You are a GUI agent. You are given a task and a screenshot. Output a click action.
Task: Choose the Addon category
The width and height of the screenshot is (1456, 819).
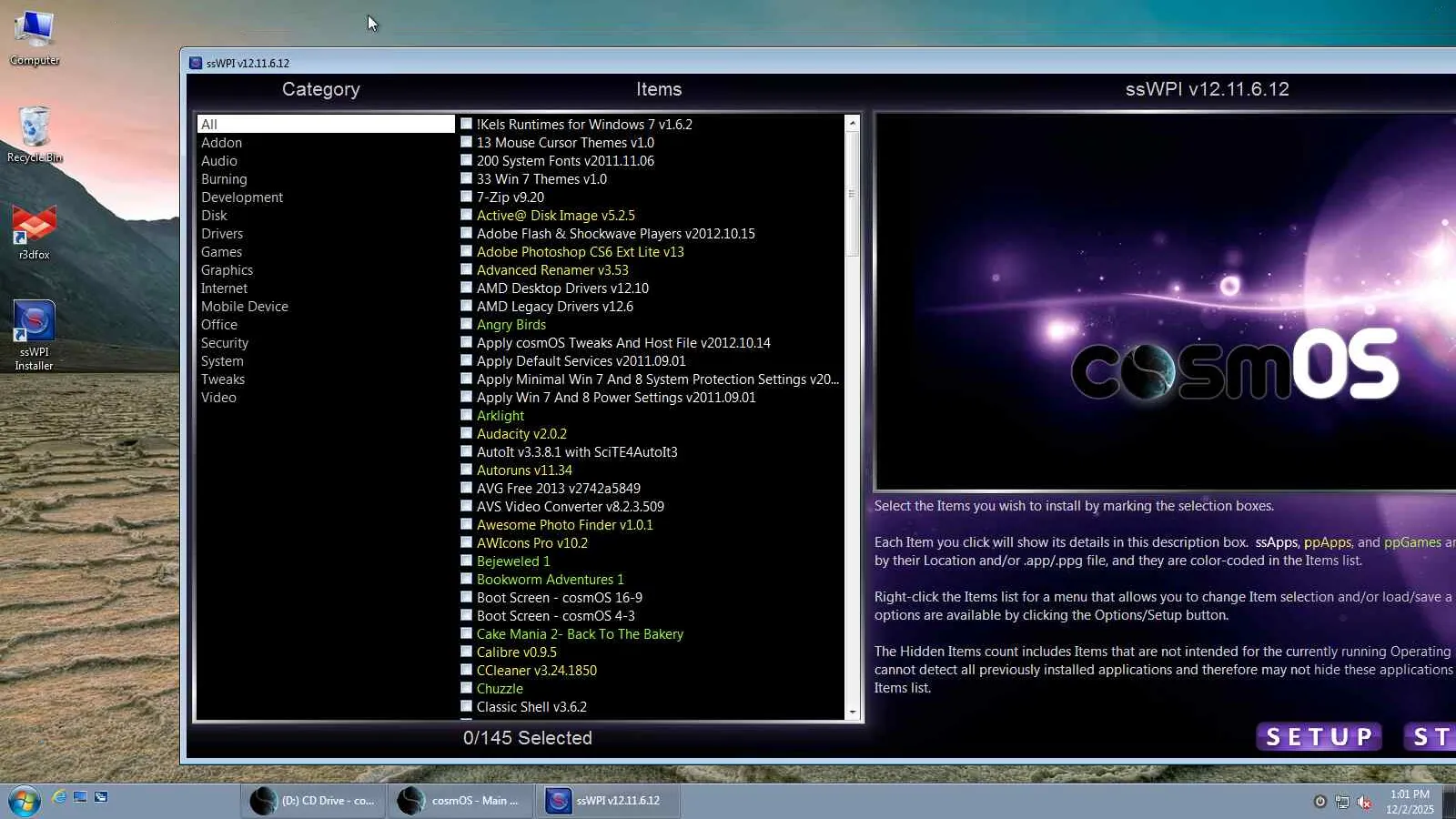click(x=326, y=142)
